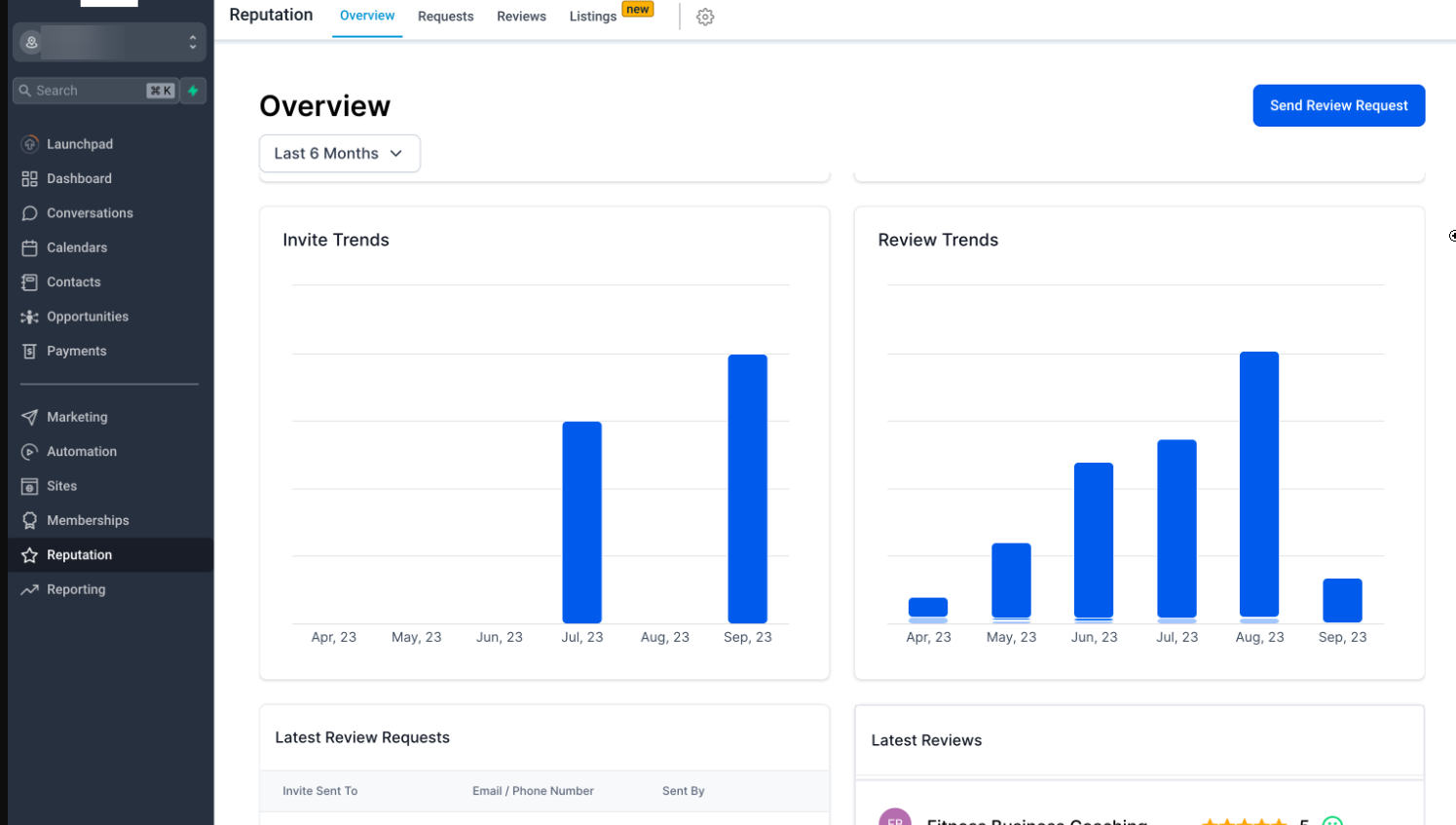Switch to the Requests tab
This screenshot has width=1456, height=825.
tap(445, 16)
